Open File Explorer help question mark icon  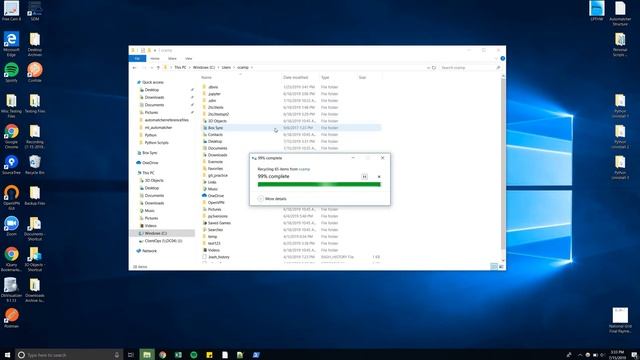(x=502, y=58)
